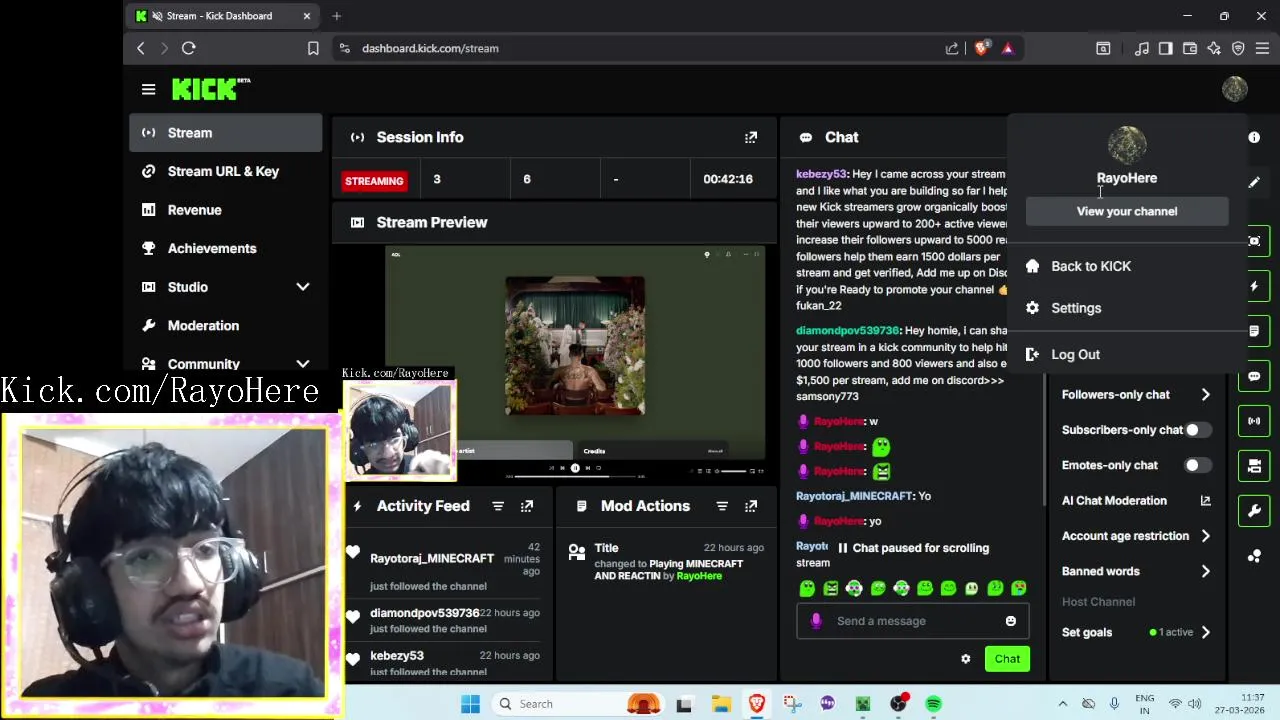This screenshot has width=1280, height=720.
Task: Open Account age restriction chevron
Action: (1205, 536)
